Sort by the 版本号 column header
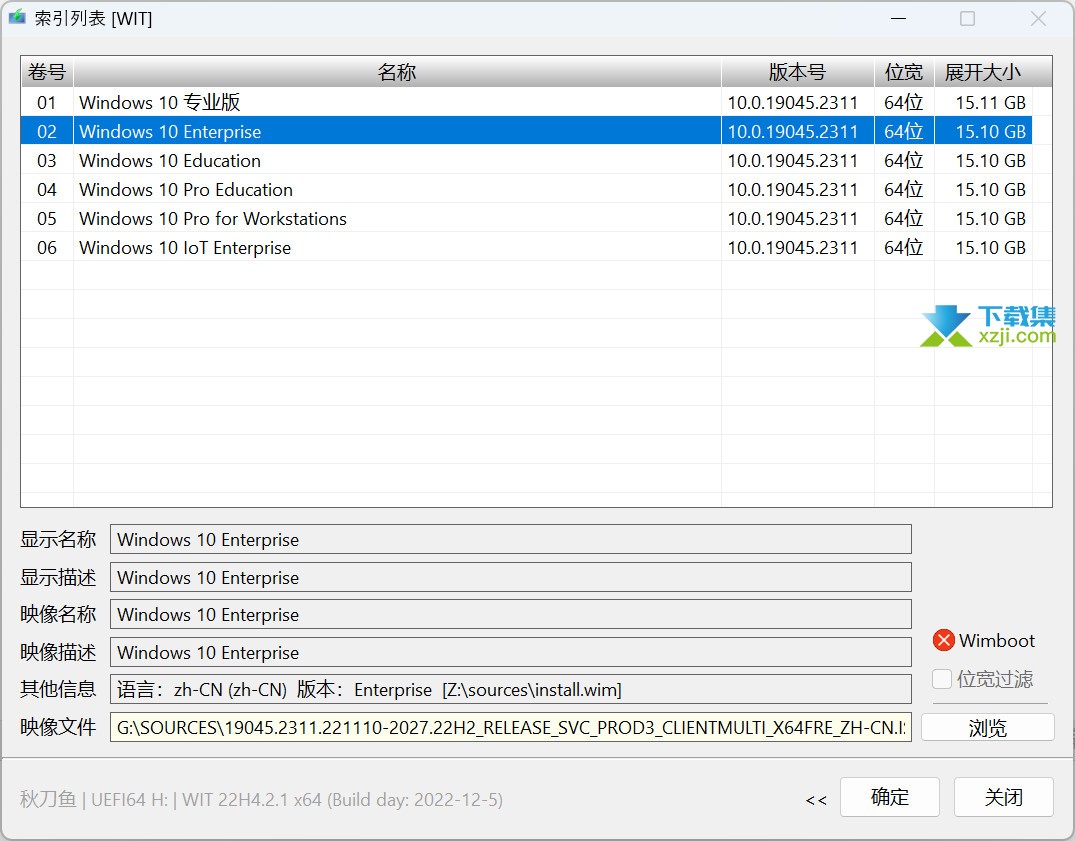The height and width of the screenshot is (841, 1075). pyautogui.click(x=797, y=72)
